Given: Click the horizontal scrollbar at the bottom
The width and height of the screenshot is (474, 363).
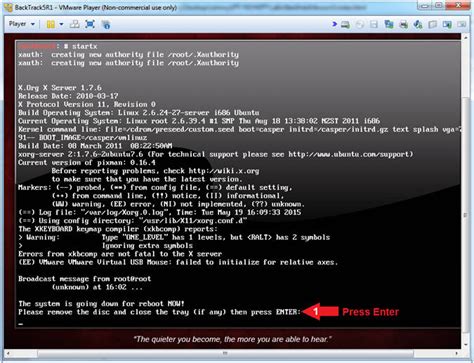Looking at the screenshot, I should [x=225, y=353].
